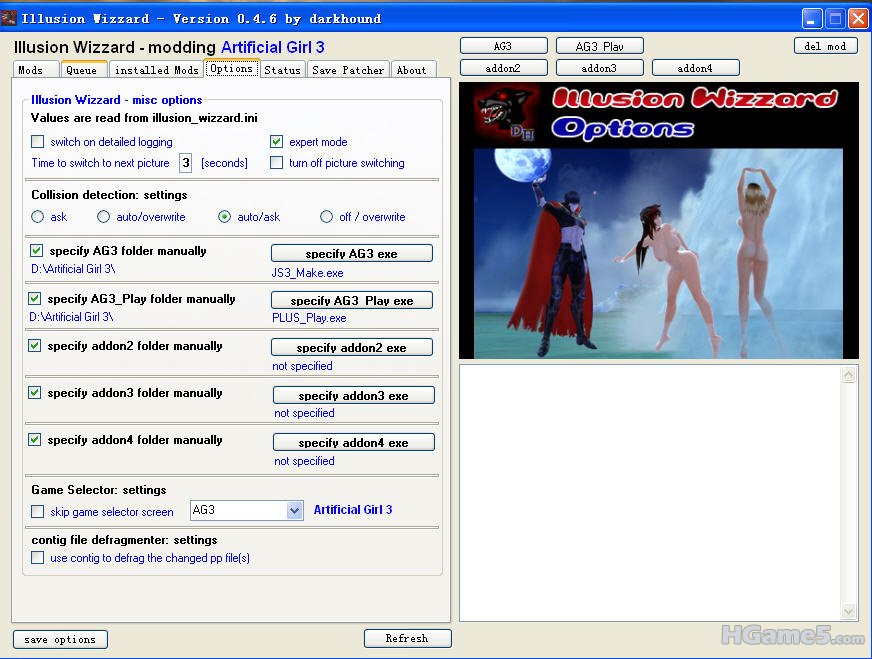The image size is (872, 659).
Task: Click the addon4 button at top
Action: coord(696,68)
